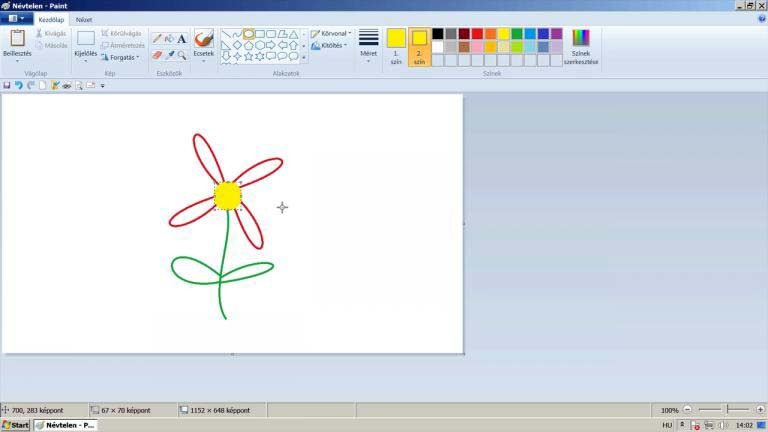Screen dimensions: 768x432
Task: Switch to the Nézet tab
Action: pyautogui.click(x=84, y=19)
